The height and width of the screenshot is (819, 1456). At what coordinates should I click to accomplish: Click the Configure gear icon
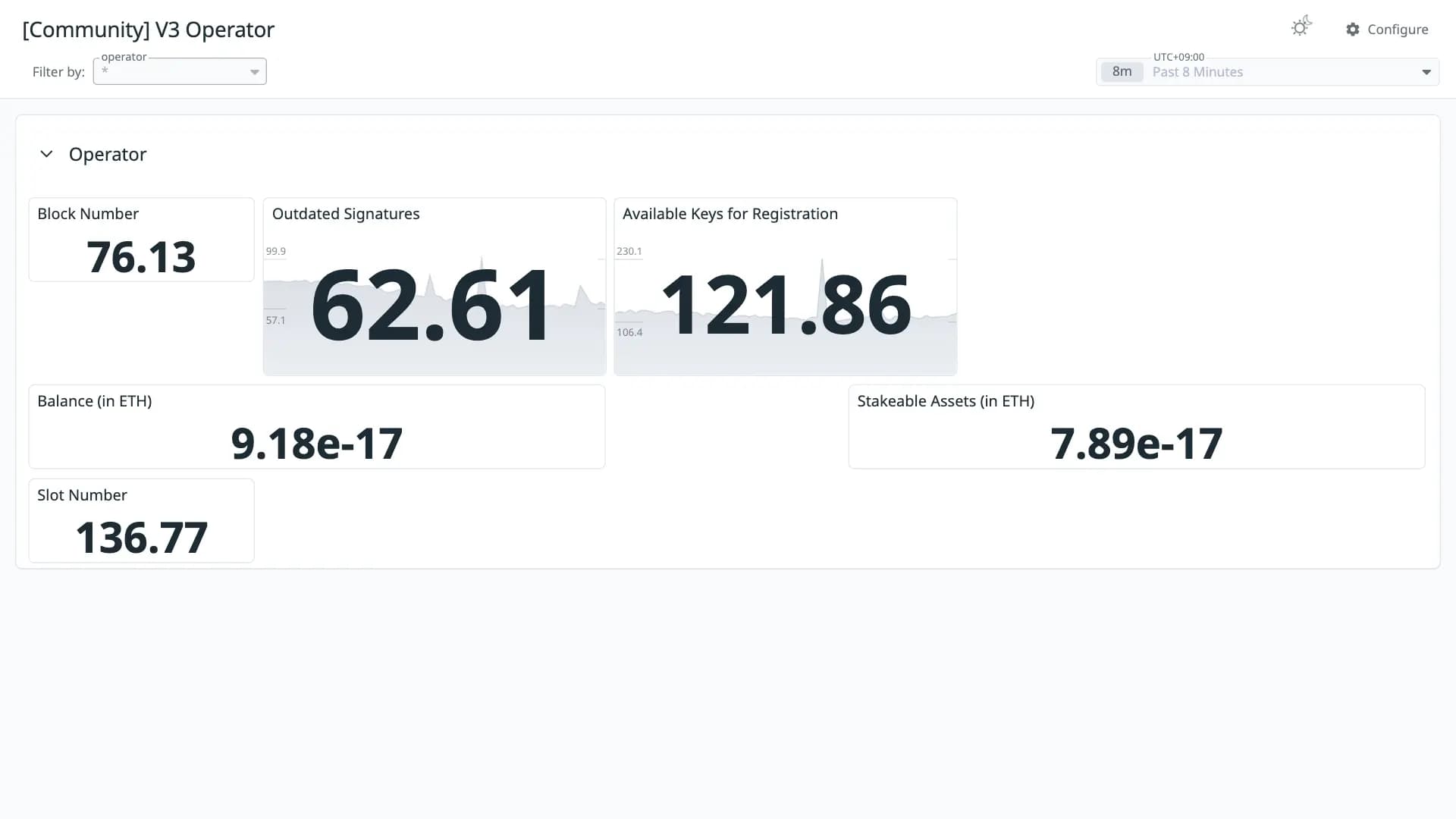(1353, 30)
